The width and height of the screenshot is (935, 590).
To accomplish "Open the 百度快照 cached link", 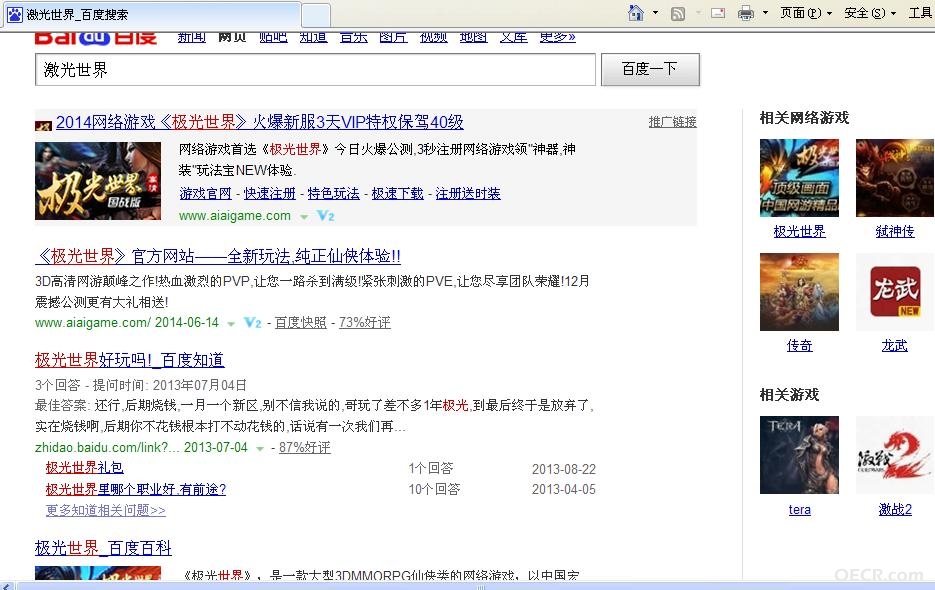I will pyautogui.click(x=301, y=323).
